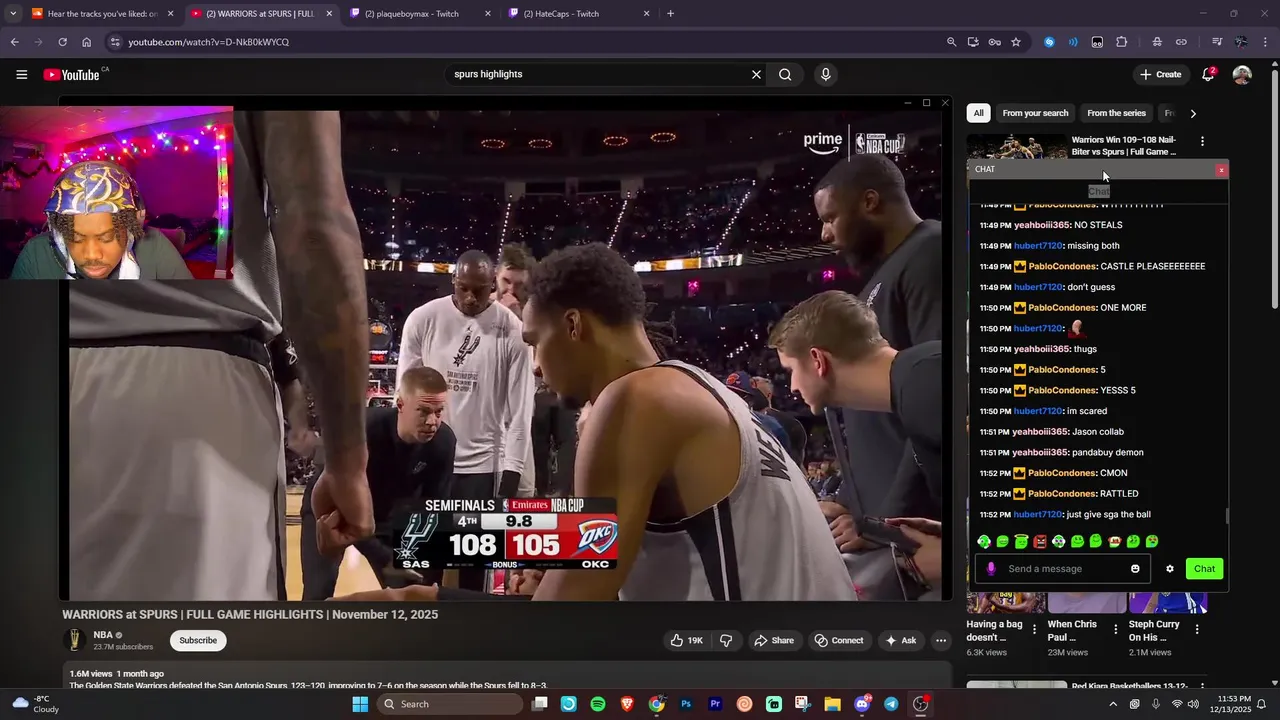Go back in browser history
The image size is (1280, 720).
[14, 42]
